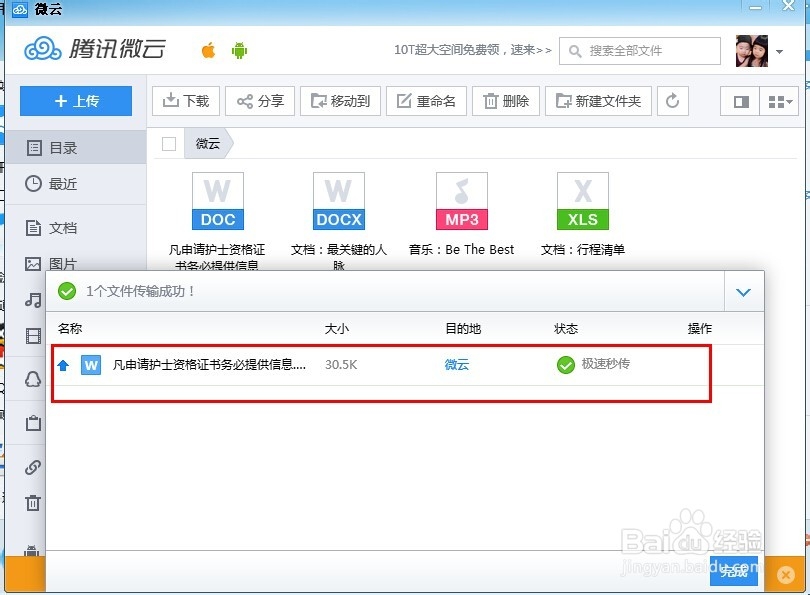Click the green success check icon
810x595 pixels.
pyautogui.click(x=67, y=291)
